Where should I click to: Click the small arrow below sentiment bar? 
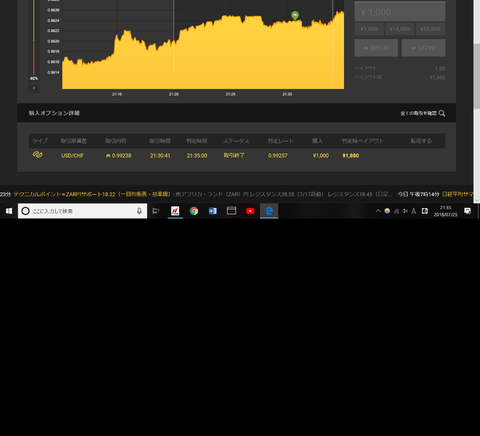coord(34,88)
